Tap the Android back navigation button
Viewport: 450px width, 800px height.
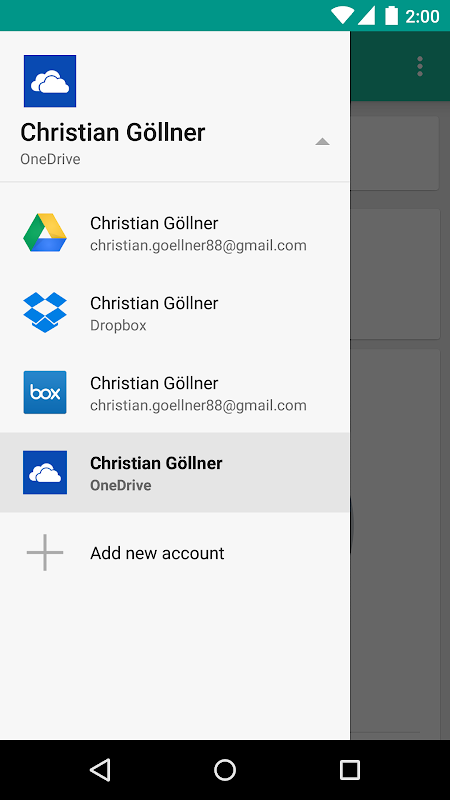click(x=100, y=770)
